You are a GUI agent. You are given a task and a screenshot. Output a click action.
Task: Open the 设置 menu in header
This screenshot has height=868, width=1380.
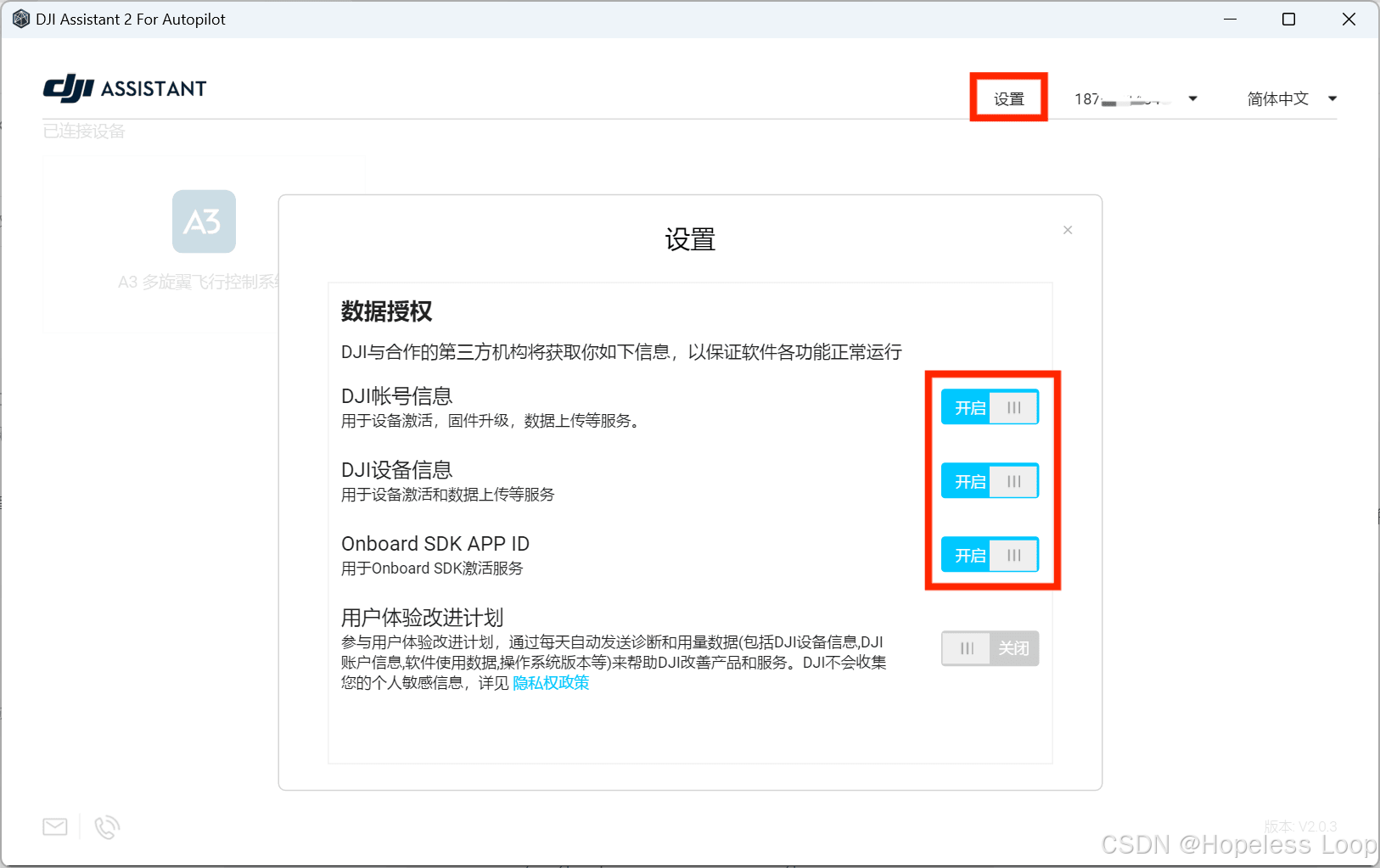pos(1009,98)
